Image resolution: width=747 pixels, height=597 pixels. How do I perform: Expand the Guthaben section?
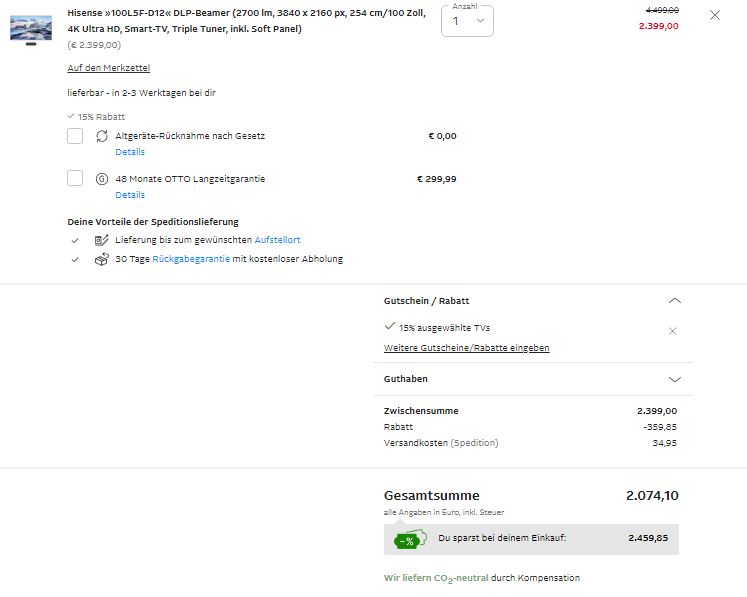pyautogui.click(x=674, y=379)
